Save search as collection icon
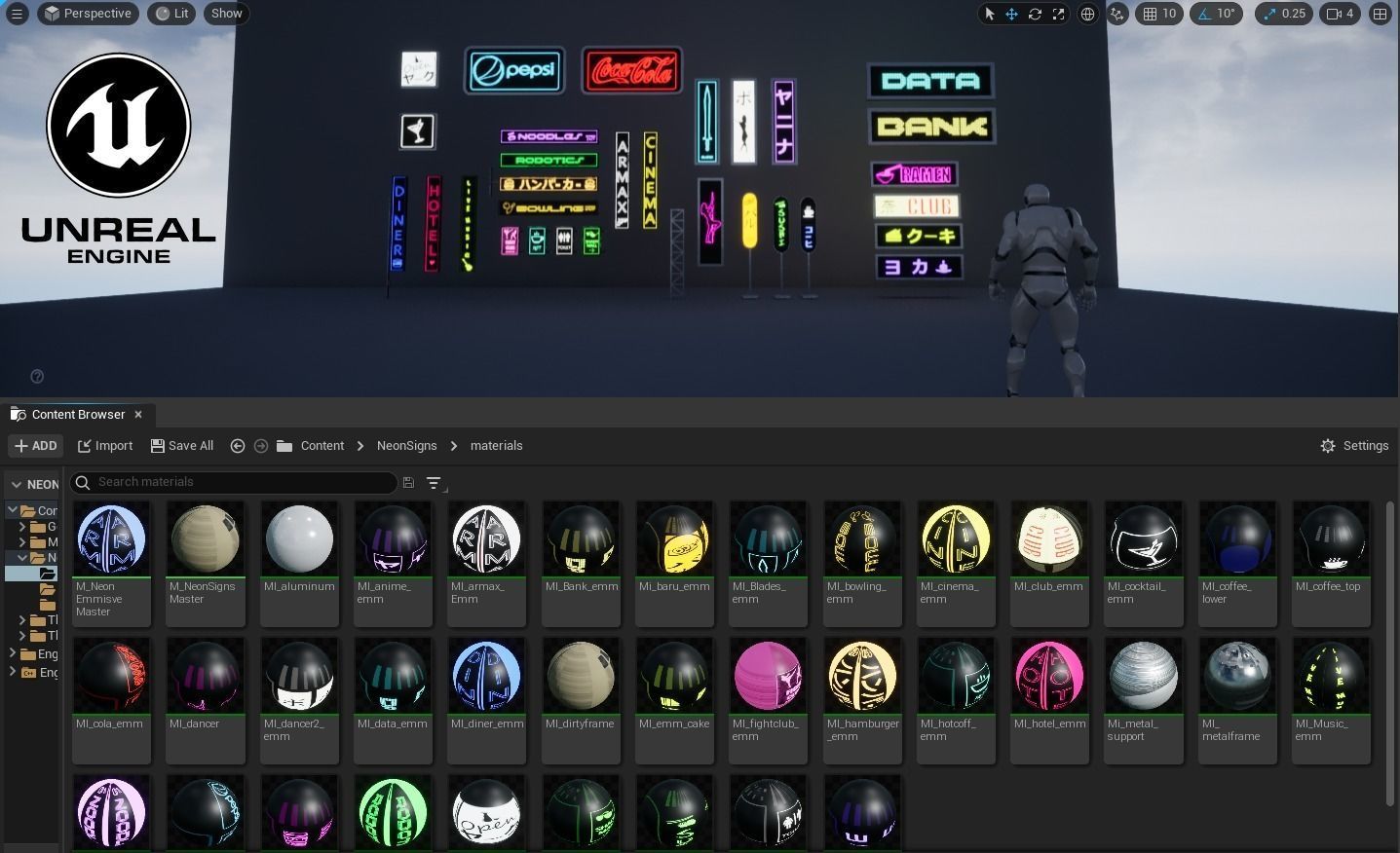Viewport: 1400px width, 853px height. tap(408, 483)
